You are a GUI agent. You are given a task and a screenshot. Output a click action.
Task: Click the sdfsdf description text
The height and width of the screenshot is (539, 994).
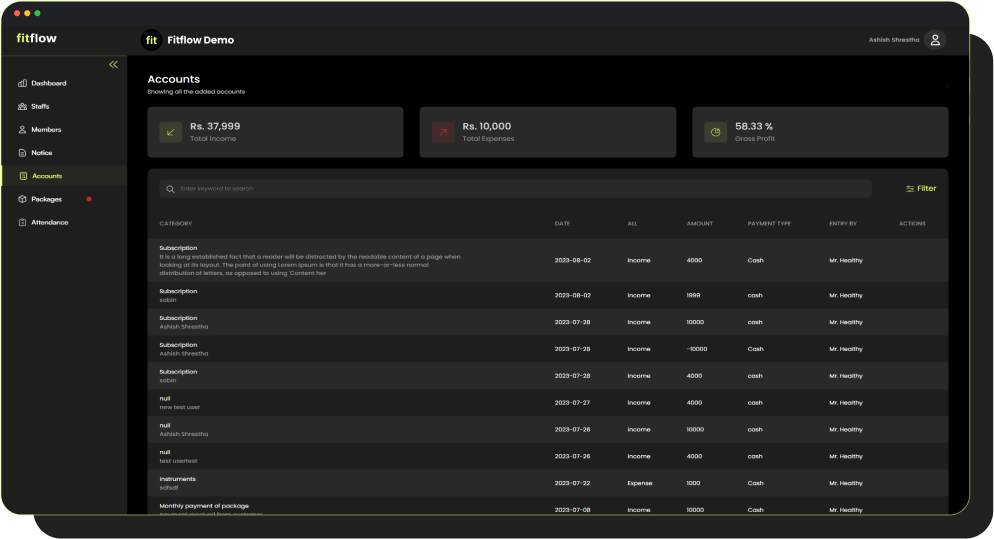(x=169, y=488)
